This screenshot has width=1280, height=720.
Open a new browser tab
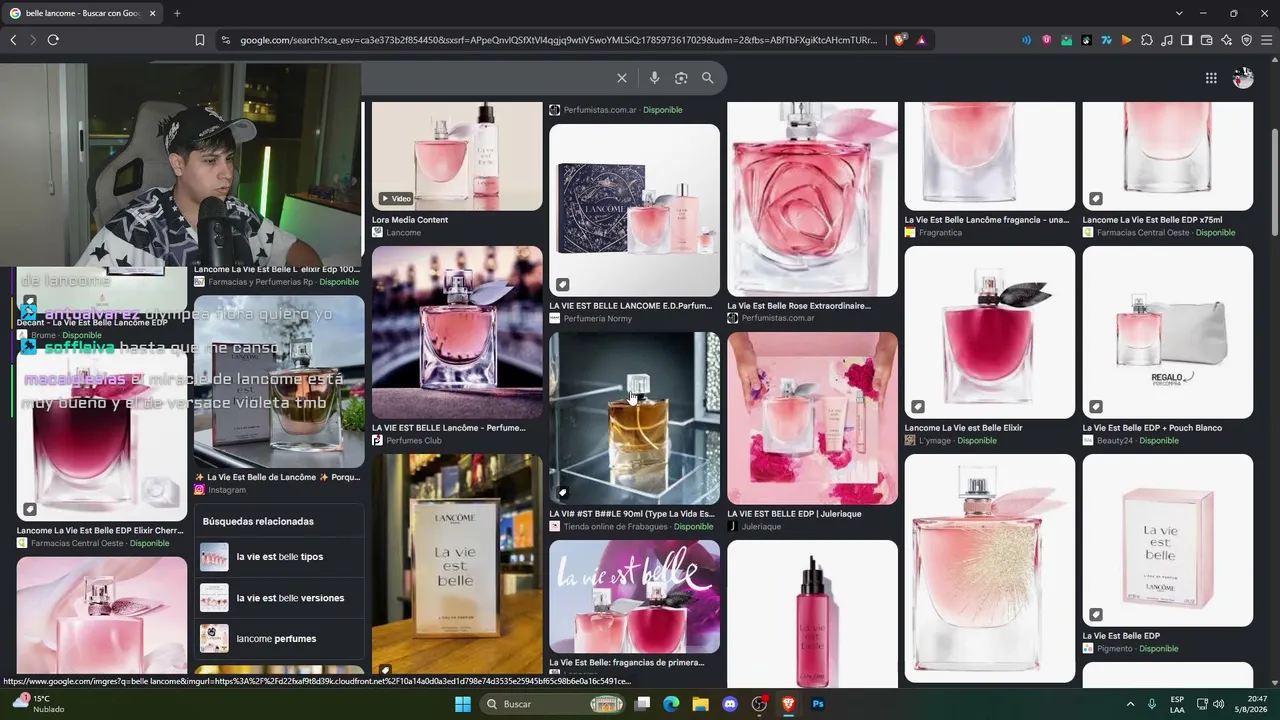(177, 13)
